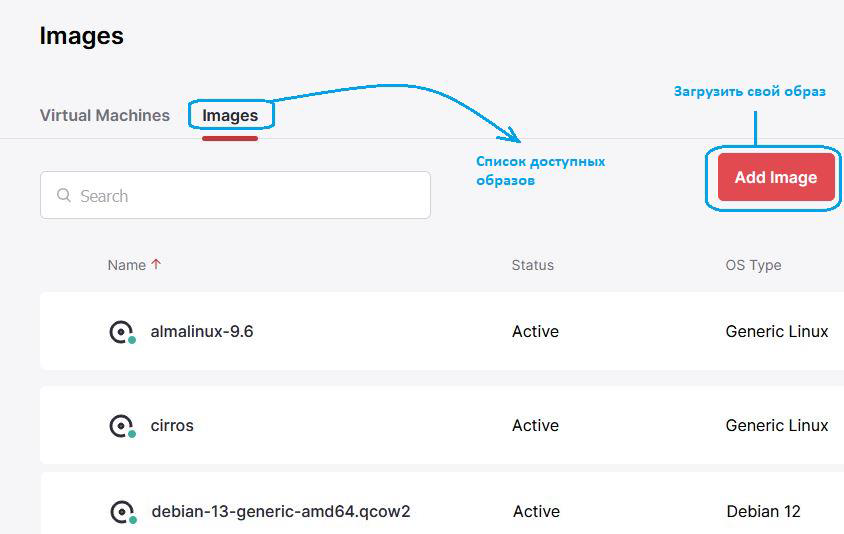Select the Images tab

(230, 115)
